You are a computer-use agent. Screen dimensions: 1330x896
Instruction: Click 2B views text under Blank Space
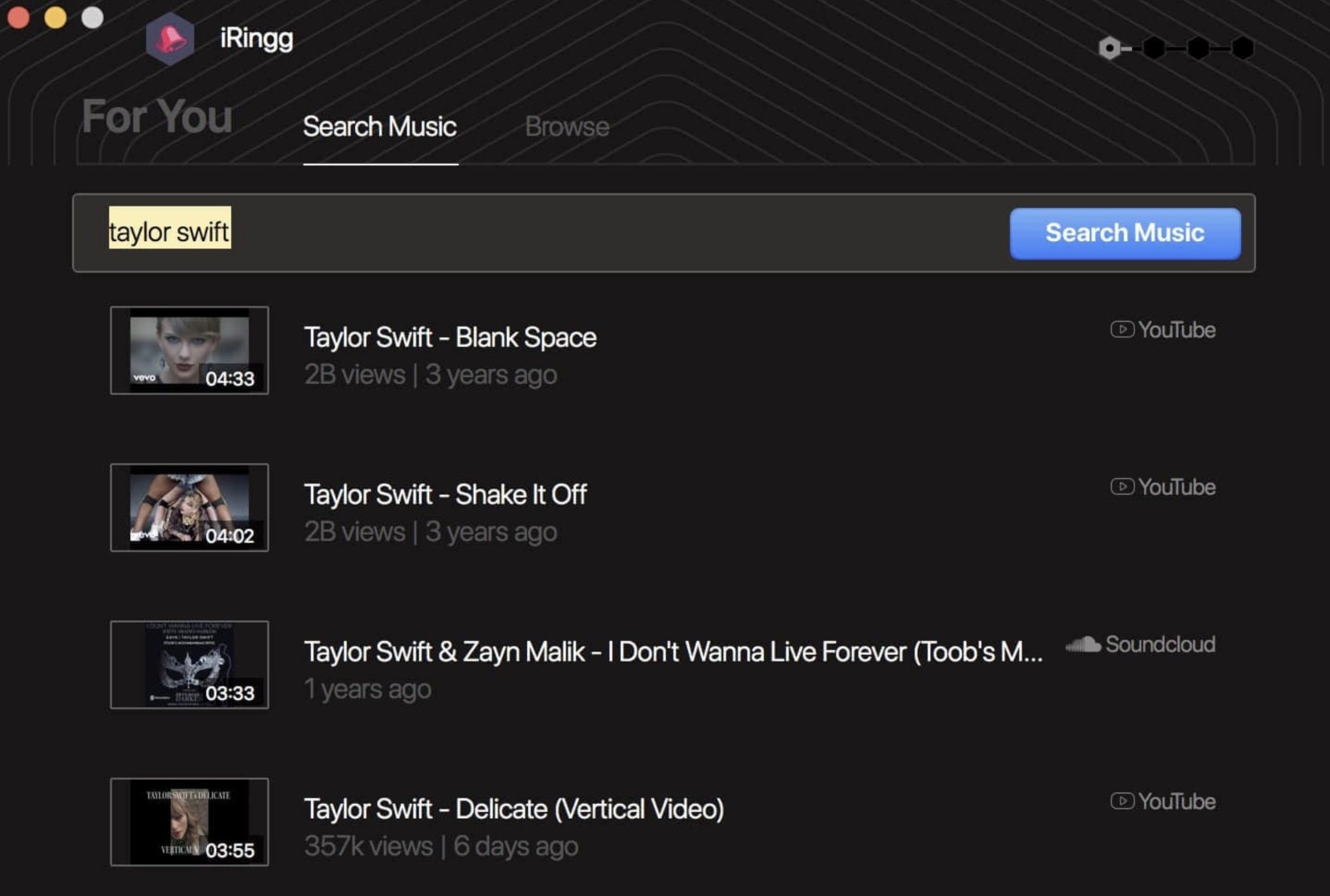[x=355, y=375]
